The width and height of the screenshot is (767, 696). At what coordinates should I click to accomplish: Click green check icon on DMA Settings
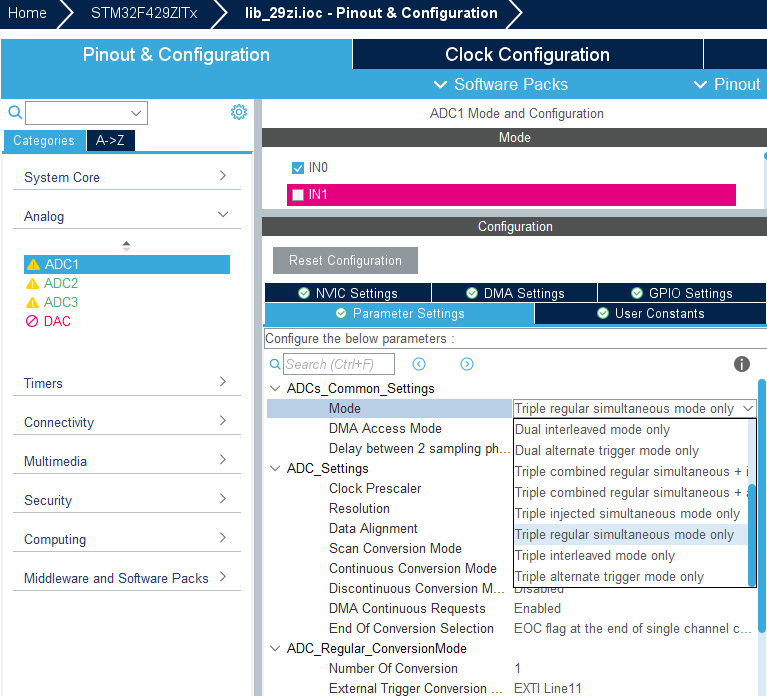pyautogui.click(x=472, y=293)
